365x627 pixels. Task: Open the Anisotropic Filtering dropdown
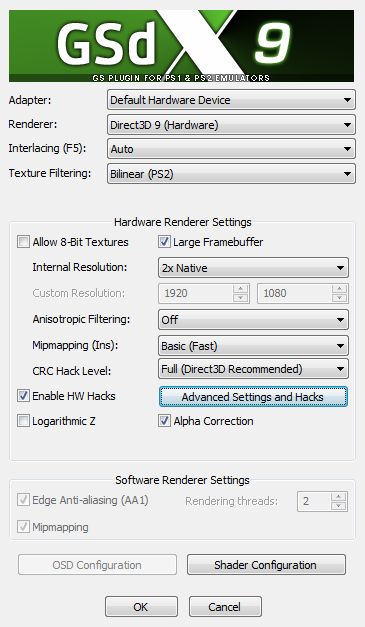tap(253, 319)
